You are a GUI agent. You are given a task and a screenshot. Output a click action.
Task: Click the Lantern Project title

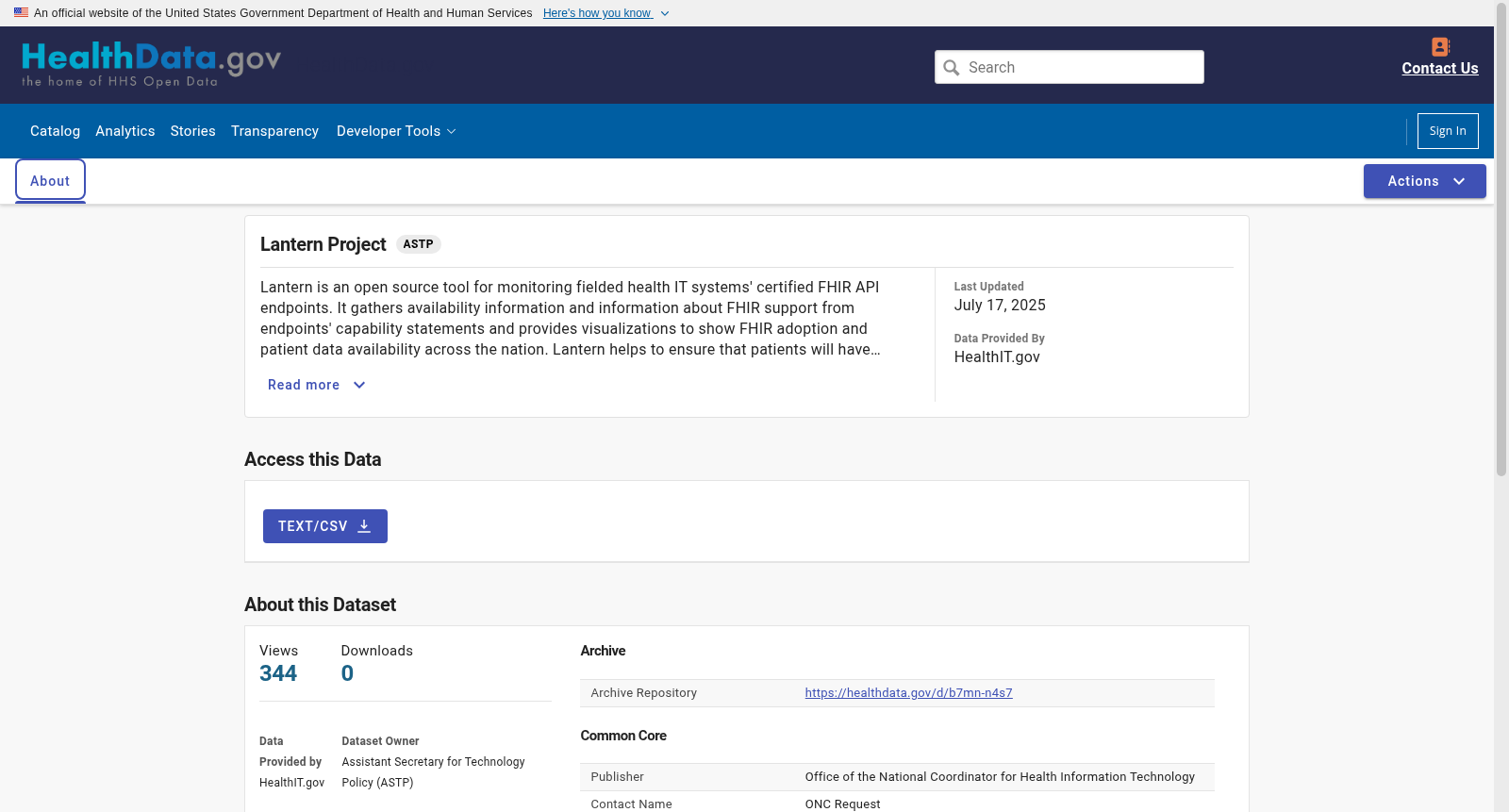pos(323,244)
